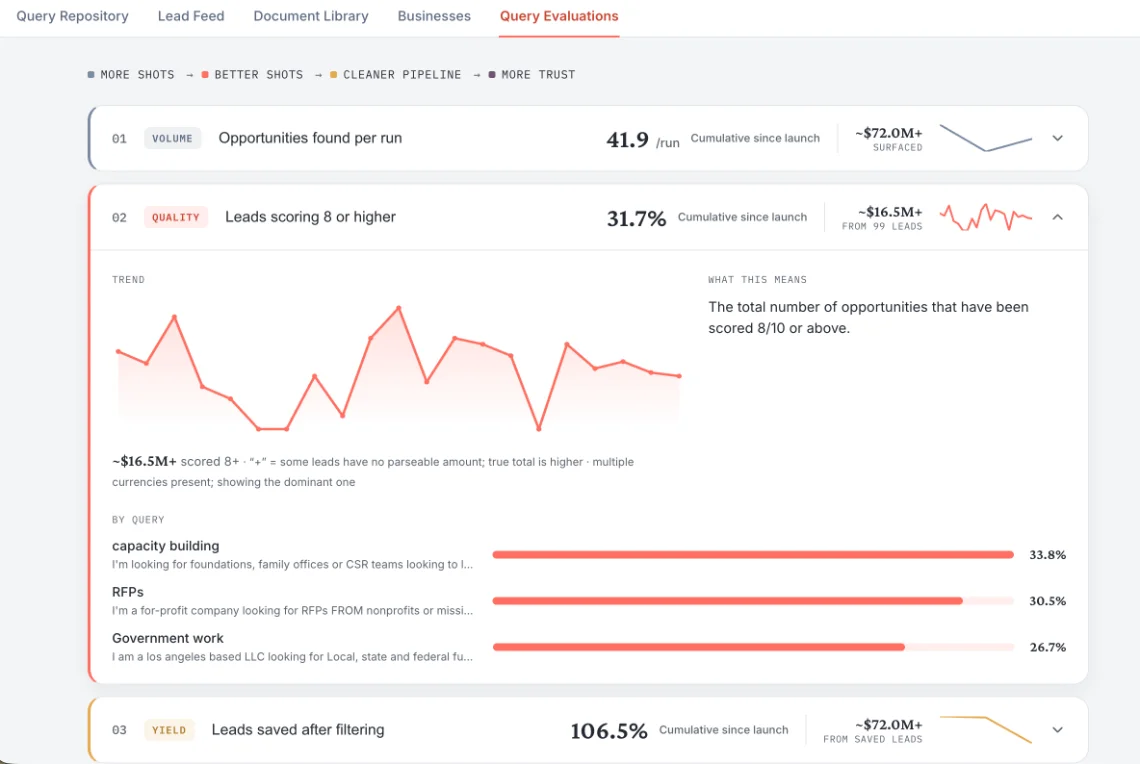This screenshot has width=1140, height=764.
Task: Click the ~$72.0M+ SURFACED amount
Action: point(888,139)
